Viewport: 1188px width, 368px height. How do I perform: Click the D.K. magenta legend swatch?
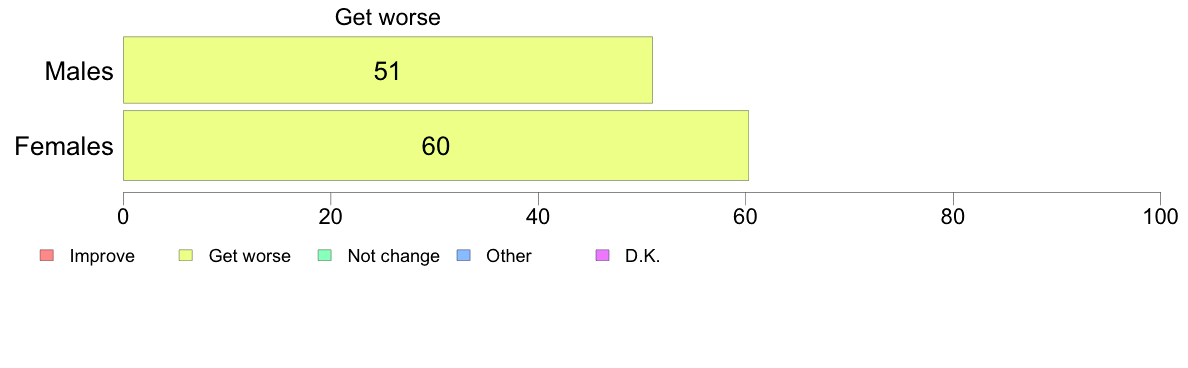[603, 256]
